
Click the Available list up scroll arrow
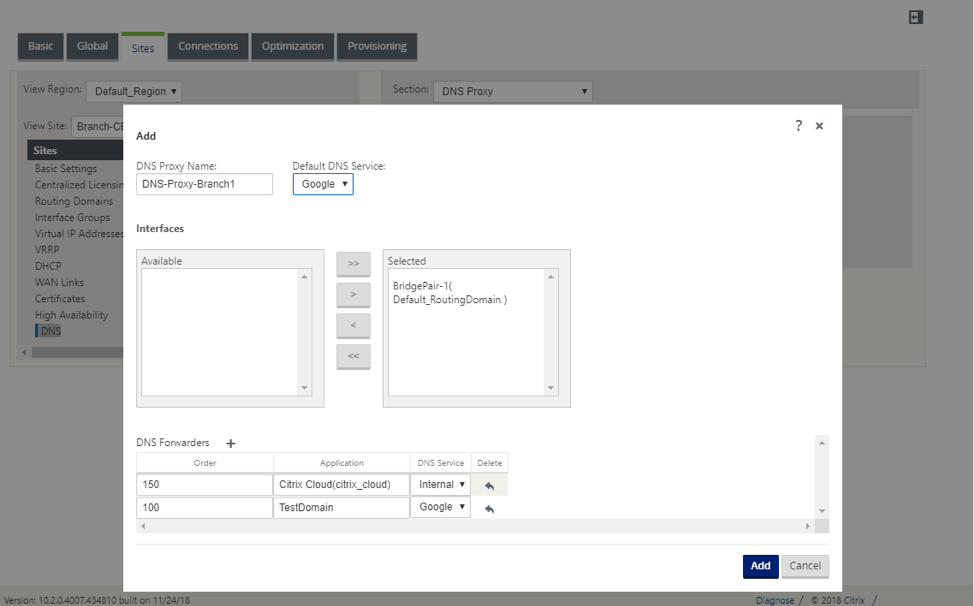[x=304, y=277]
